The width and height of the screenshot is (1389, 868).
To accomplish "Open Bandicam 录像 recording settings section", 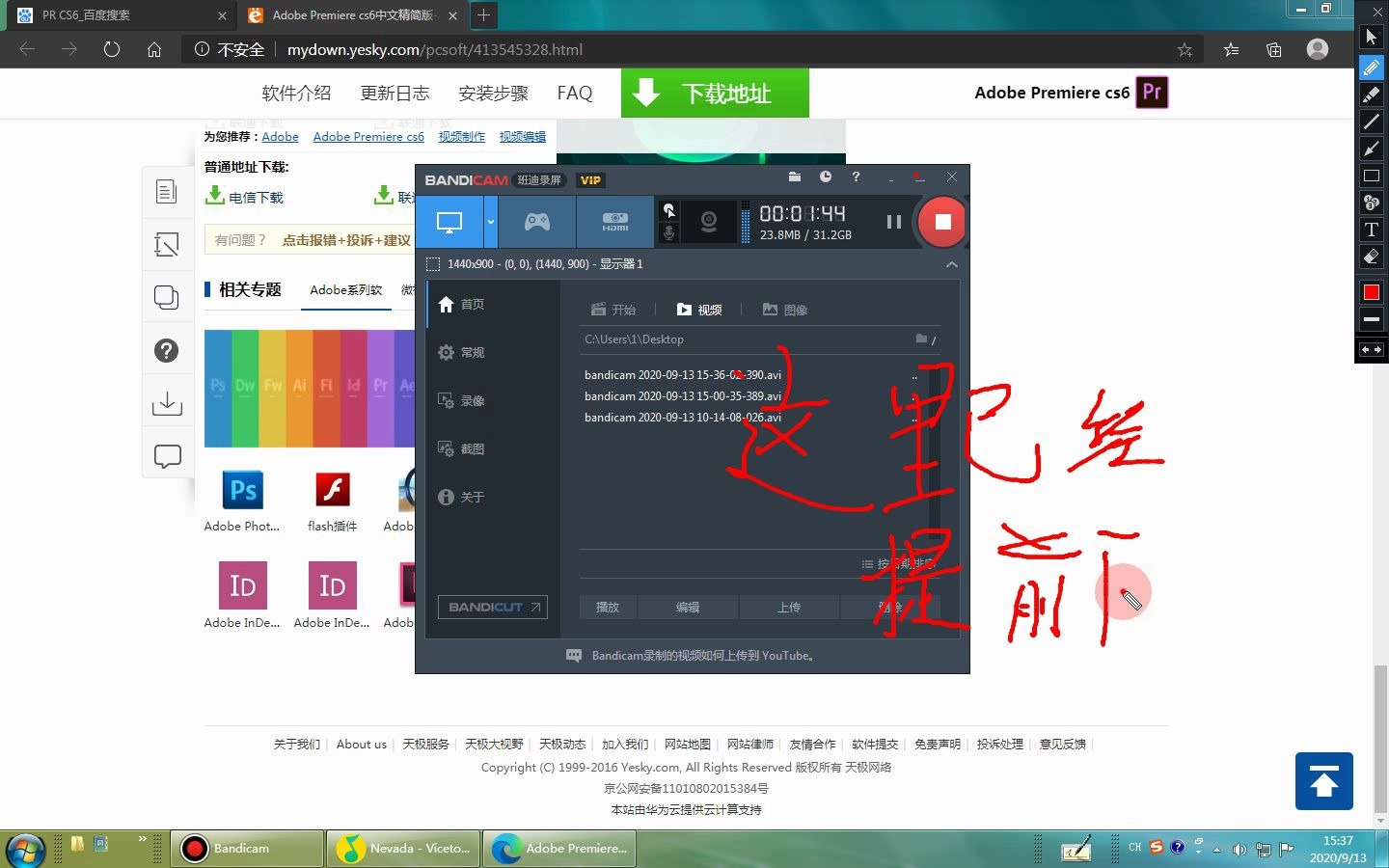I will click(472, 400).
